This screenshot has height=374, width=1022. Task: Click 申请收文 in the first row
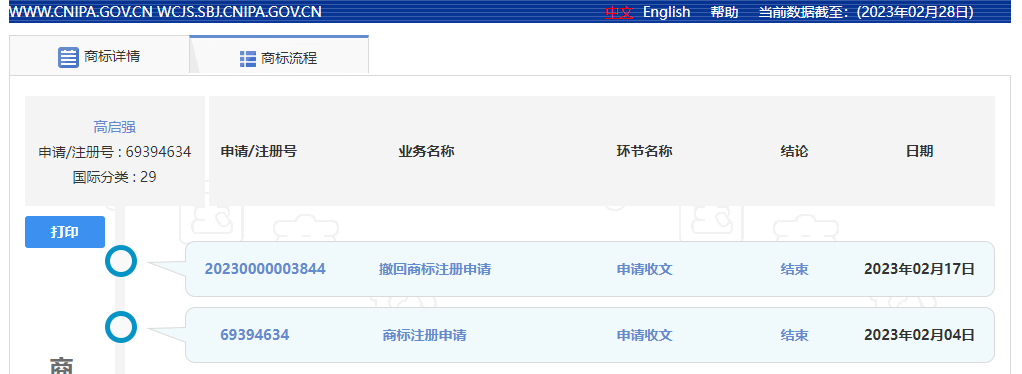coord(644,269)
